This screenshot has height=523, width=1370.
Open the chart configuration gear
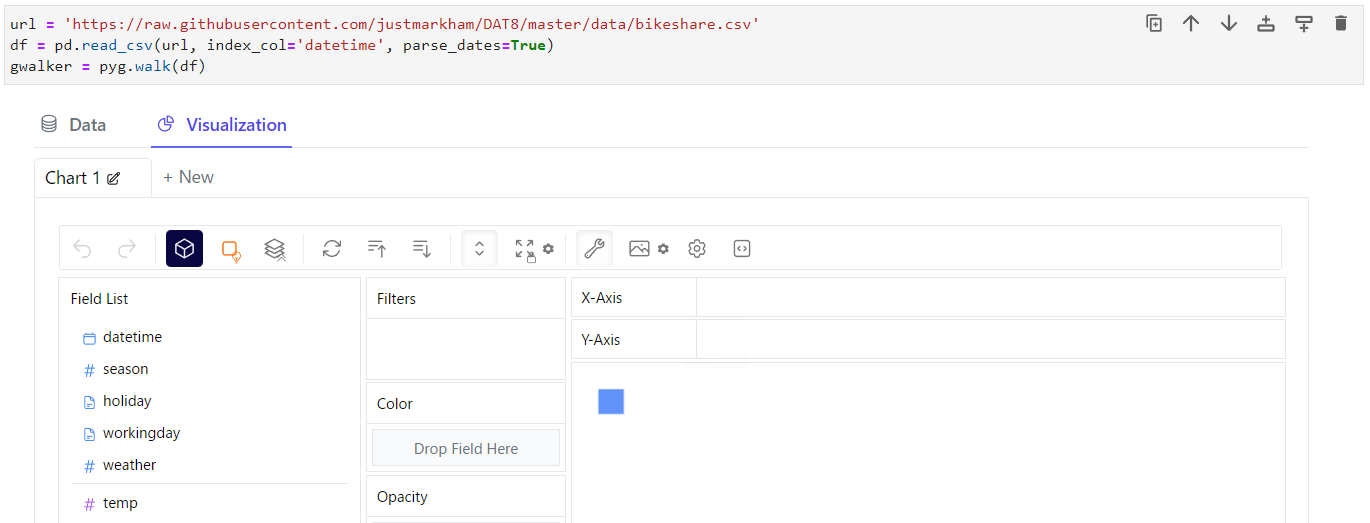coord(697,249)
